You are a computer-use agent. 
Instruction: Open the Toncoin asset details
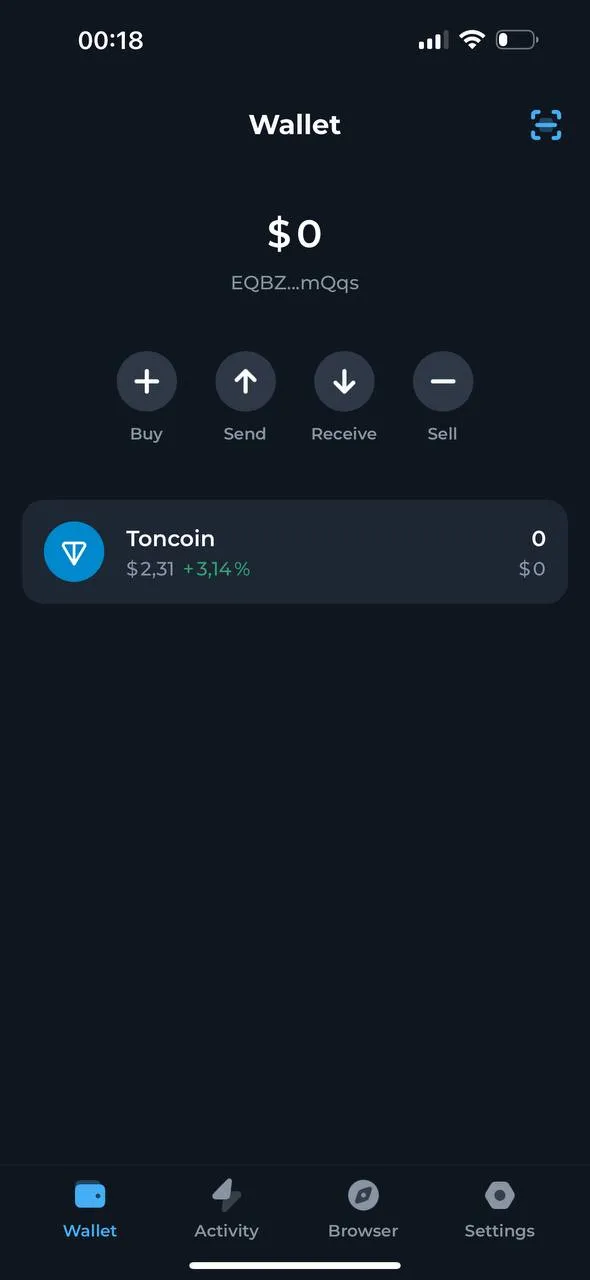[x=295, y=551]
